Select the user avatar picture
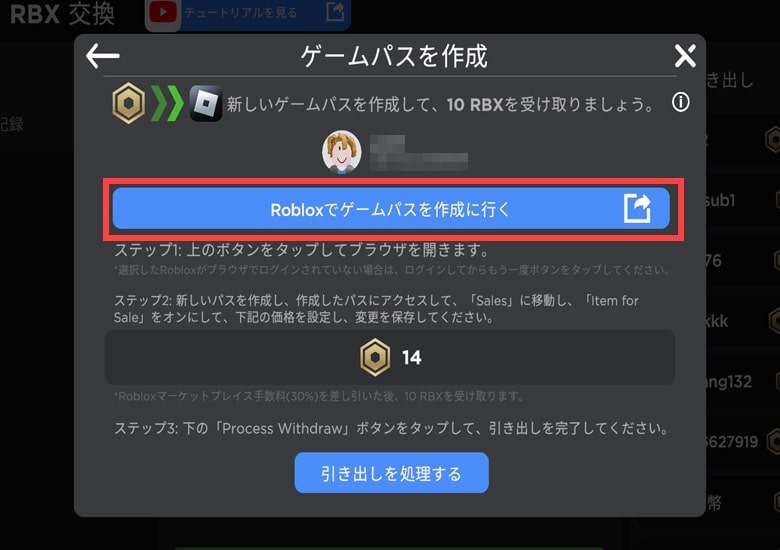The height and width of the screenshot is (550, 780). (x=341, y=152)
